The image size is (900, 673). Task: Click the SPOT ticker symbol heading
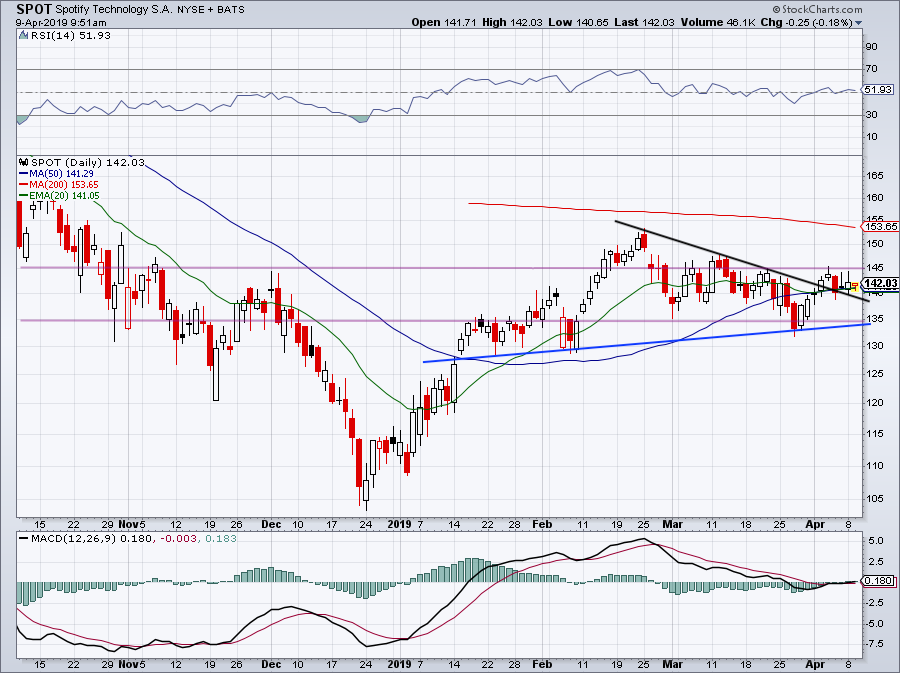tap(34, 9)
